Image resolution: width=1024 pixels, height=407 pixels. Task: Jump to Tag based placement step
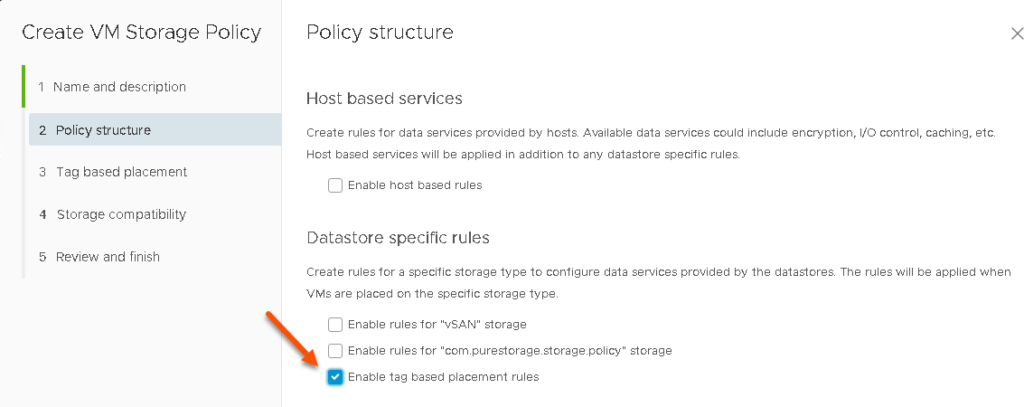pyautogui.click(x=113, y=172)
